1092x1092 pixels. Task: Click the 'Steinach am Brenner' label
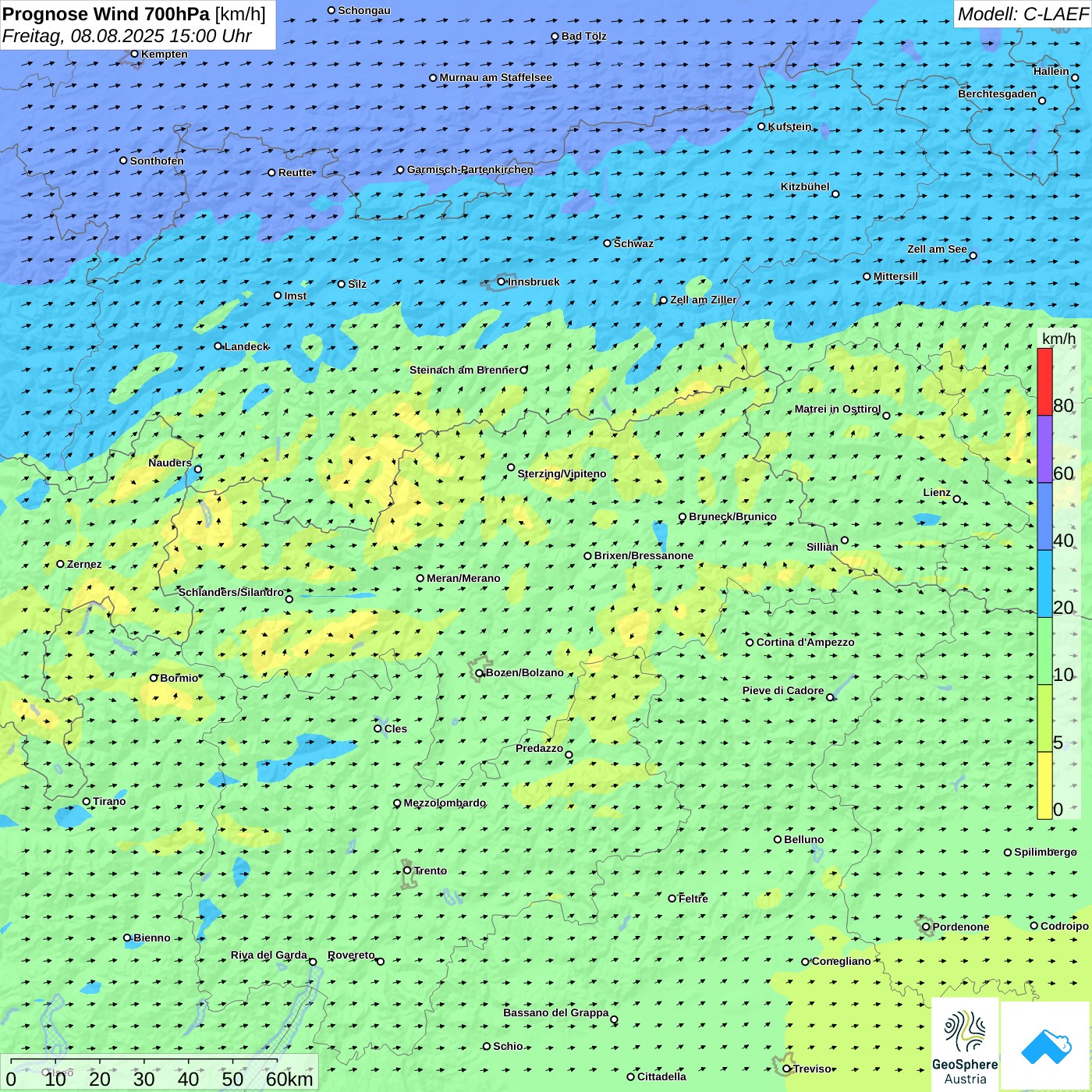point(463,370)
